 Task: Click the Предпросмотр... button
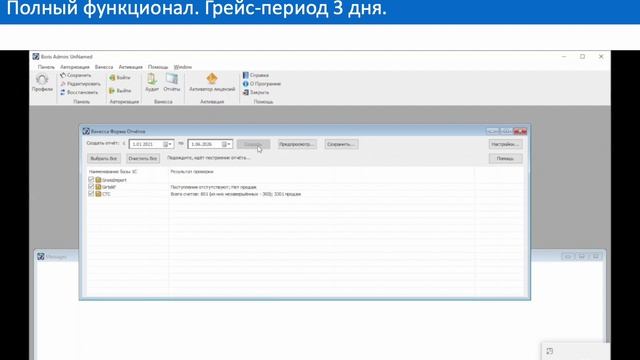click(x=297, y=144)
